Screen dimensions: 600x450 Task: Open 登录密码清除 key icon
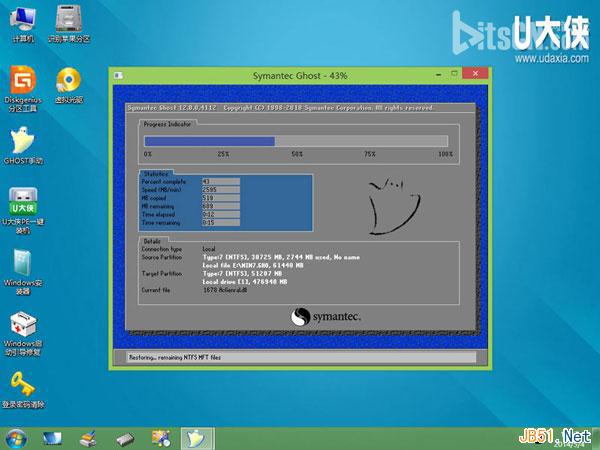[x=23, y=390]
